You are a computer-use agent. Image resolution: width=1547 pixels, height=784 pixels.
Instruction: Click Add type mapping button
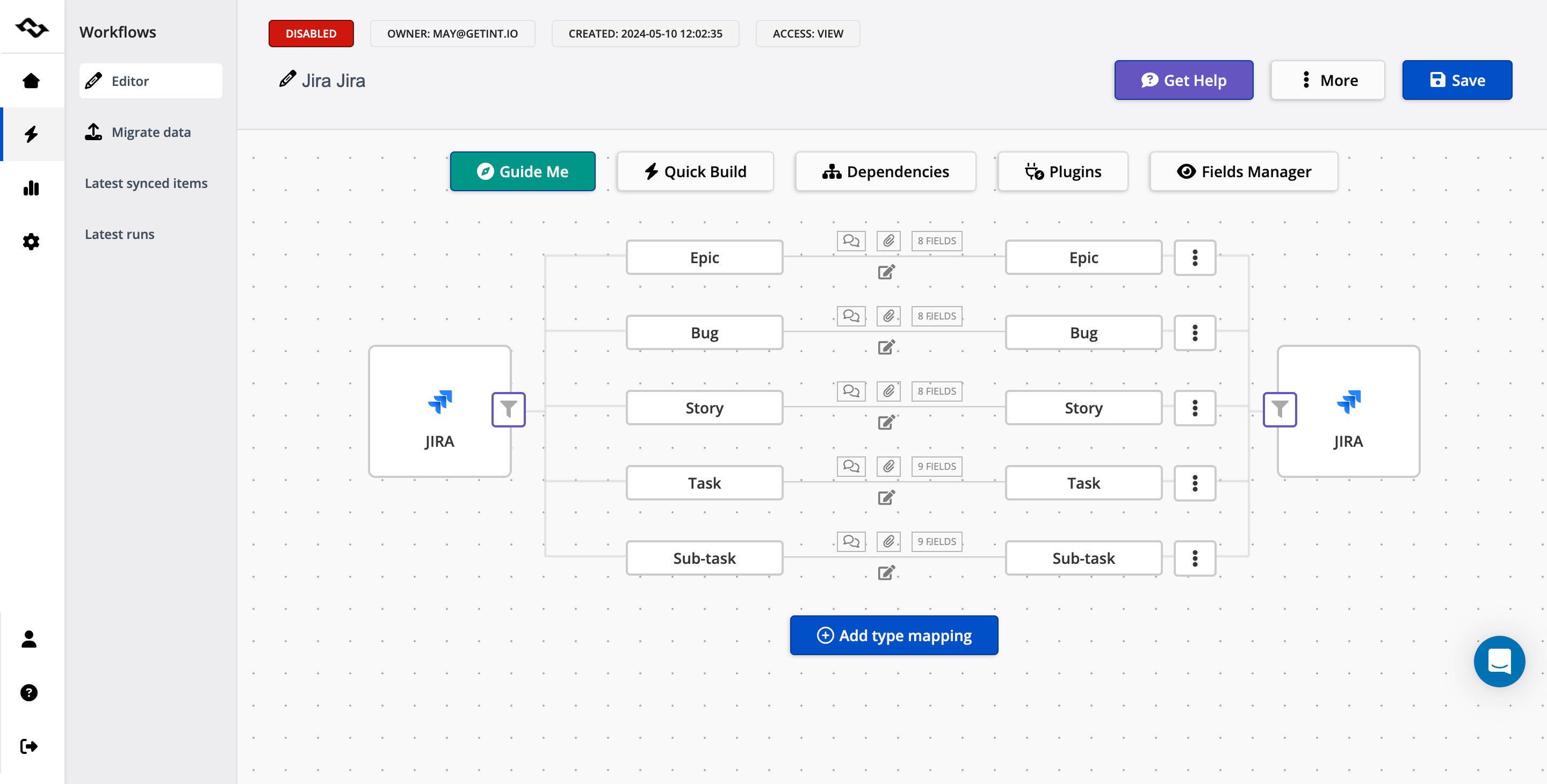[x=894, y=635]
